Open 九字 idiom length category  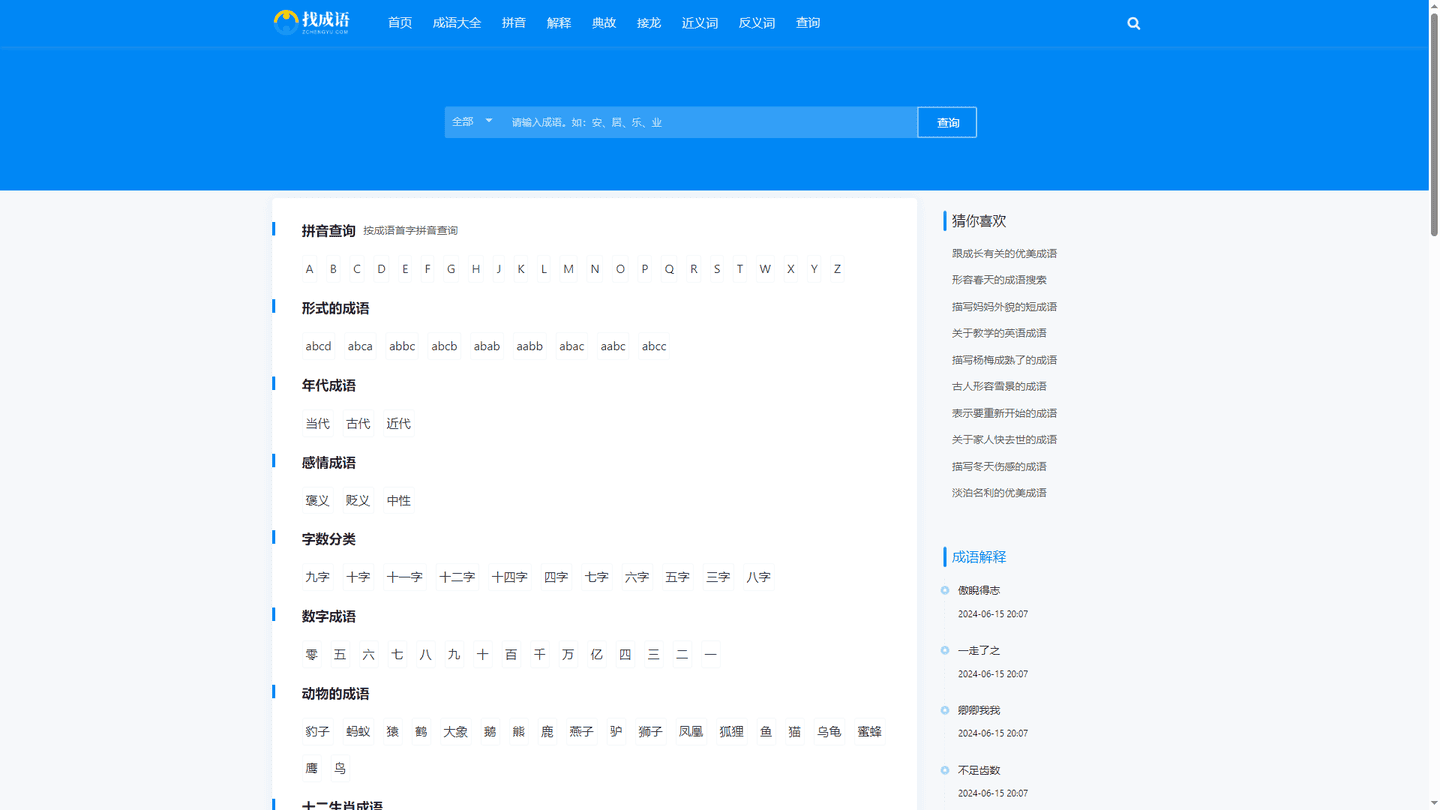(317, 578)
